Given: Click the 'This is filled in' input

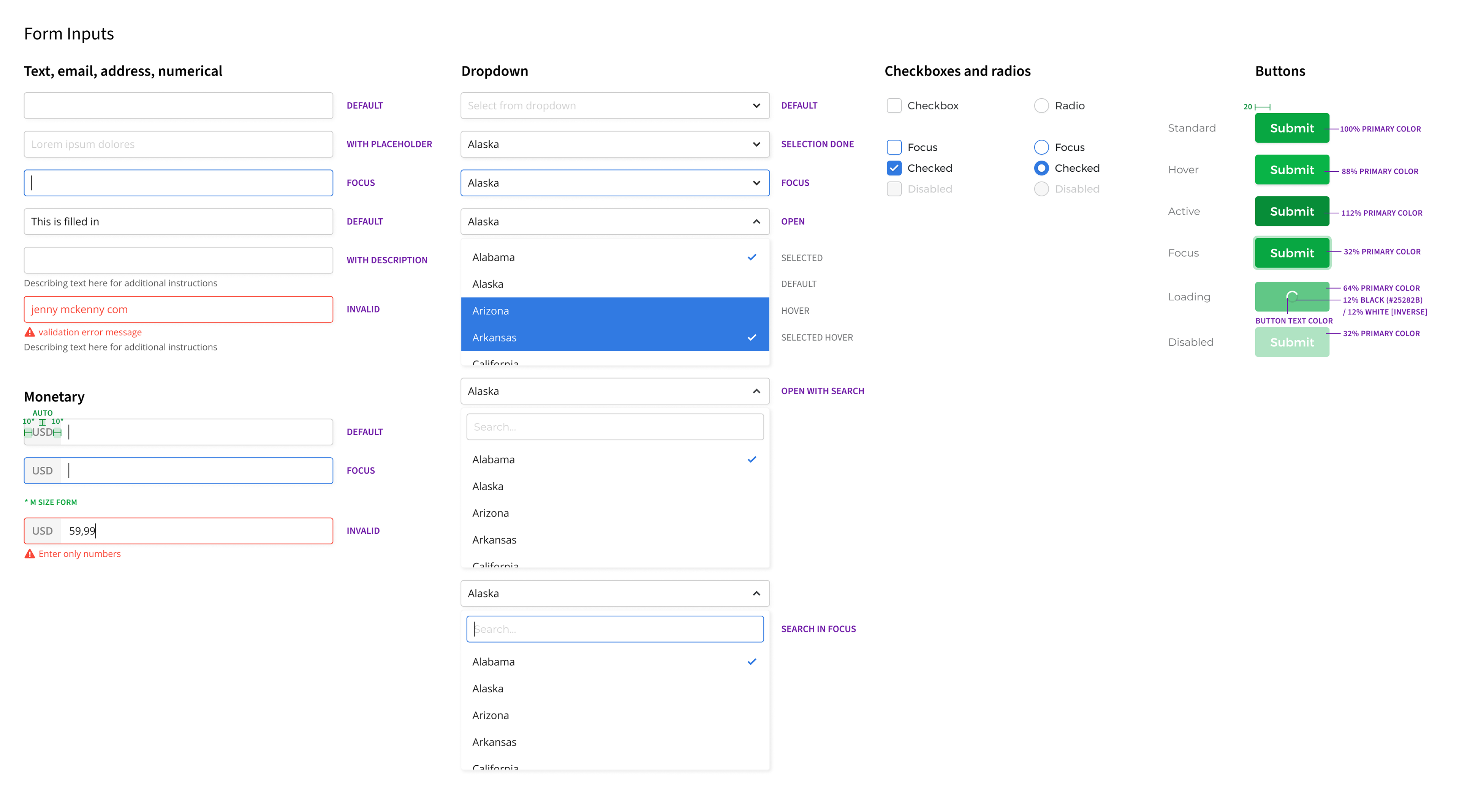Looking at the screenshot, I should (179, 221).
